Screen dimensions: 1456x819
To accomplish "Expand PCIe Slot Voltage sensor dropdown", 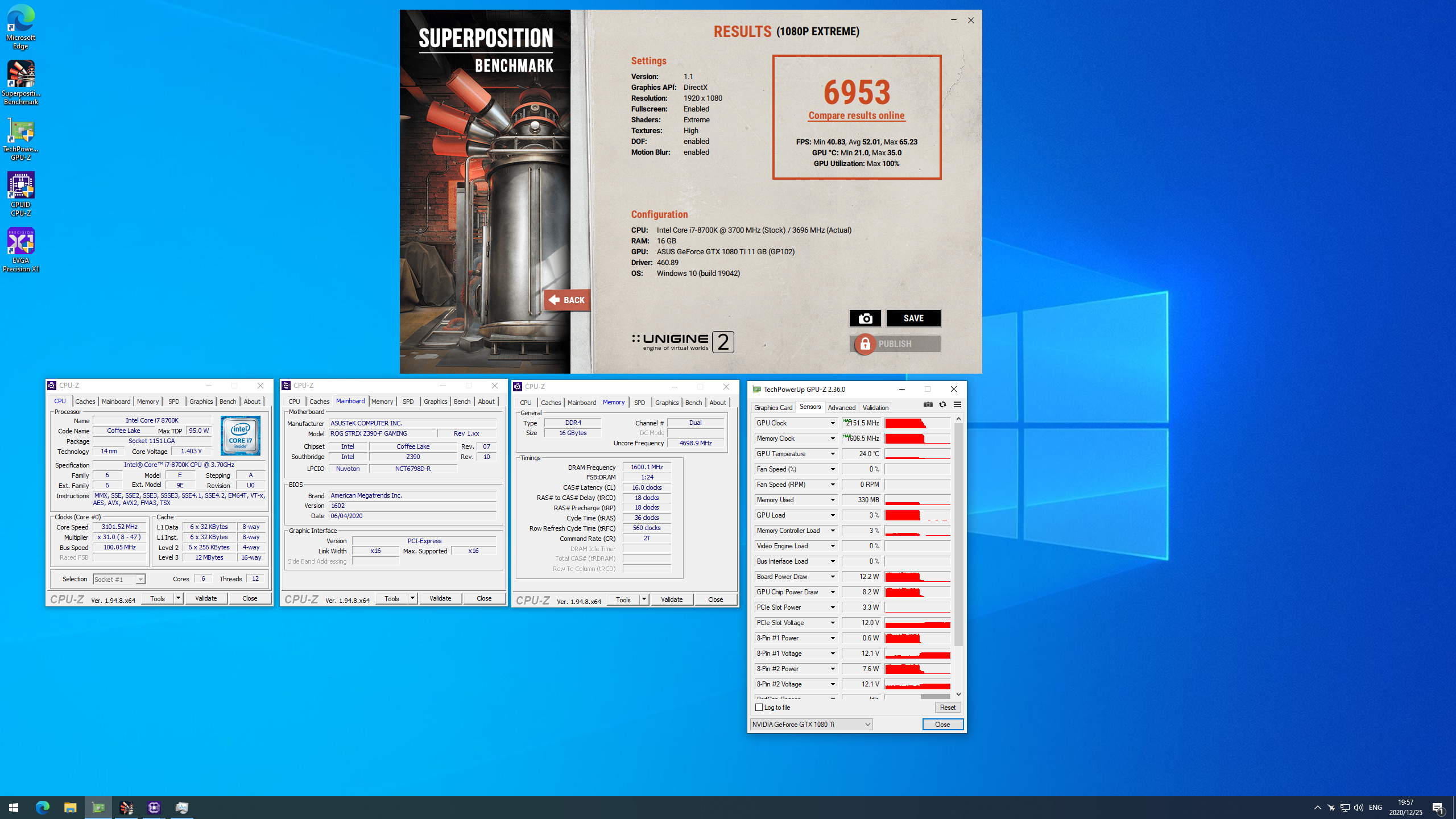I will [x=833, y=622].
